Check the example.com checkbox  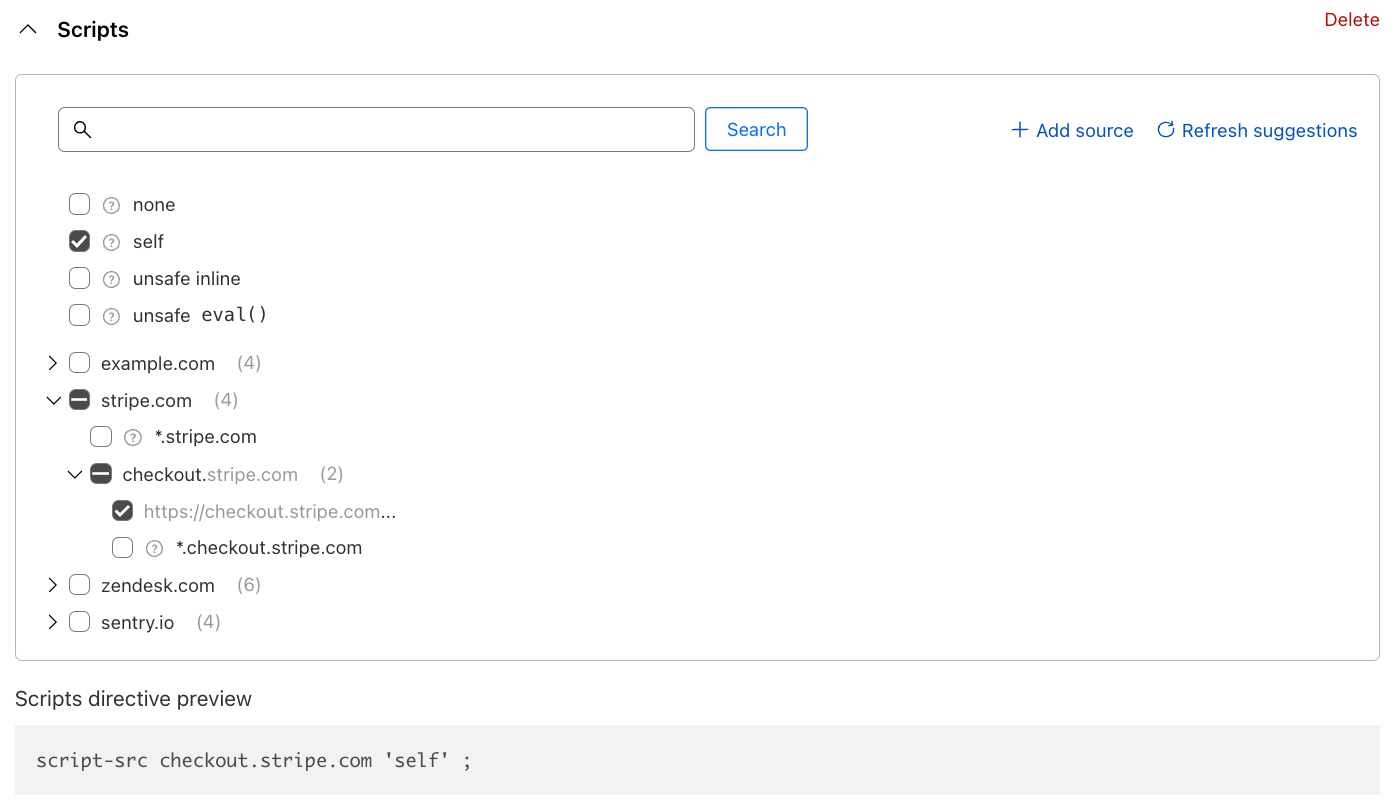[x=80, y=363]
